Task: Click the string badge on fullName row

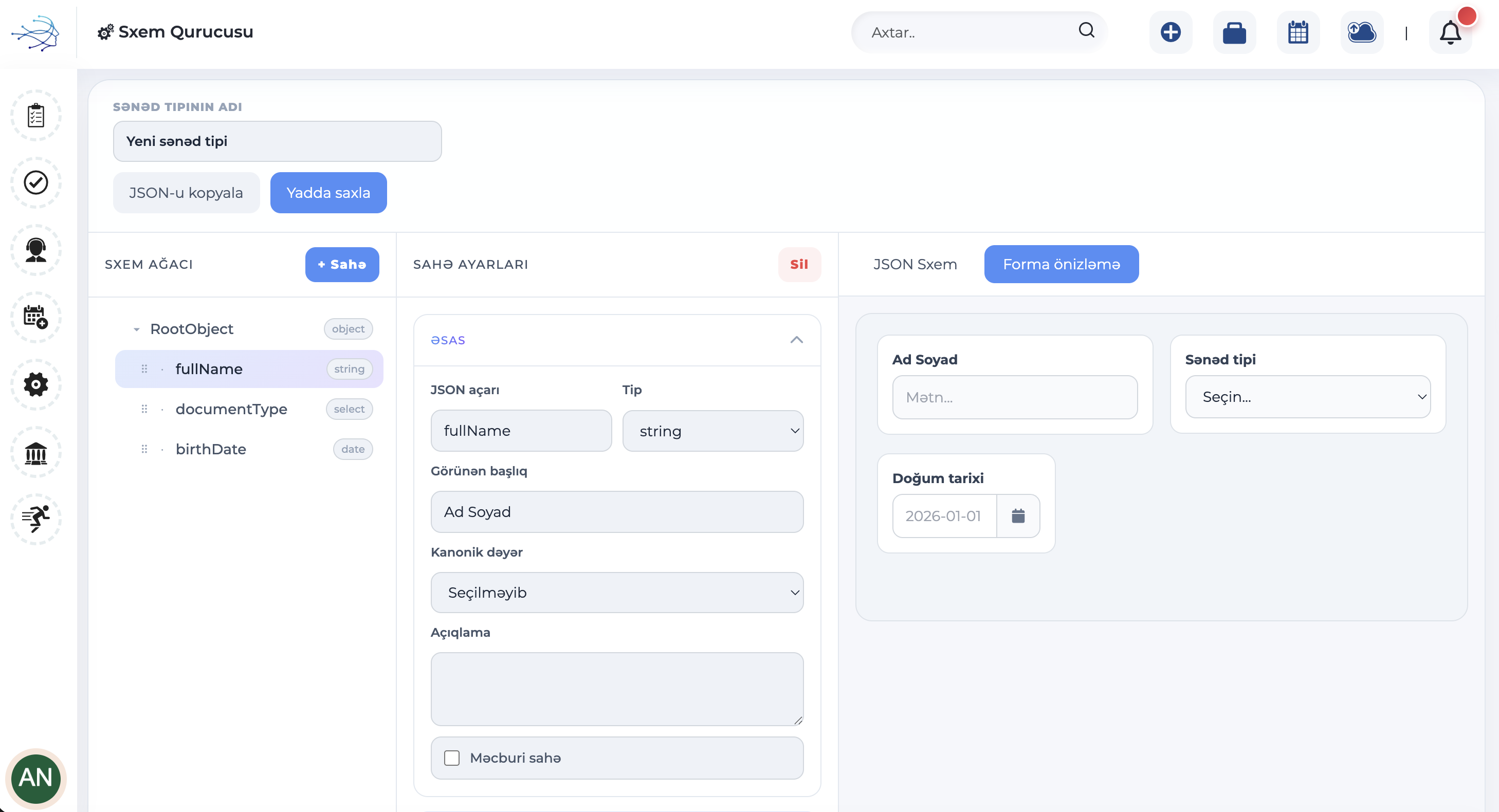Action: click(x=349, y=369)
